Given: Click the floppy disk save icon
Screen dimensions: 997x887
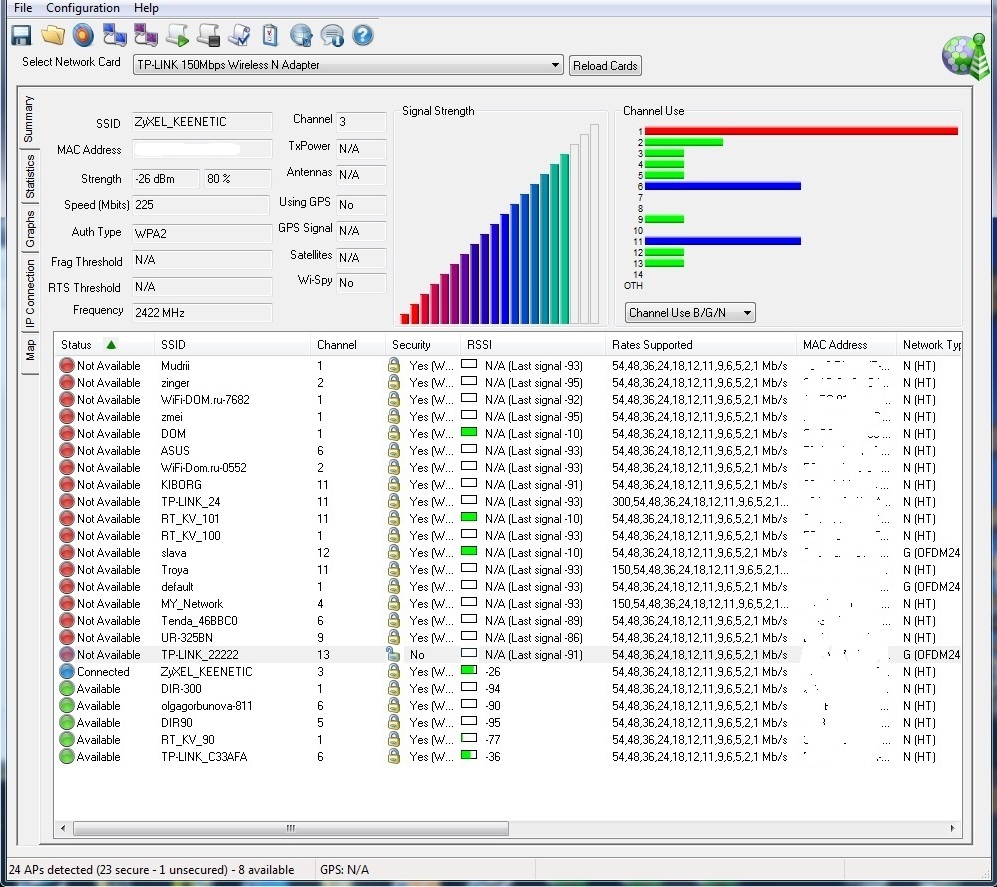Looking at the screenshot, I should pos(21,36).
